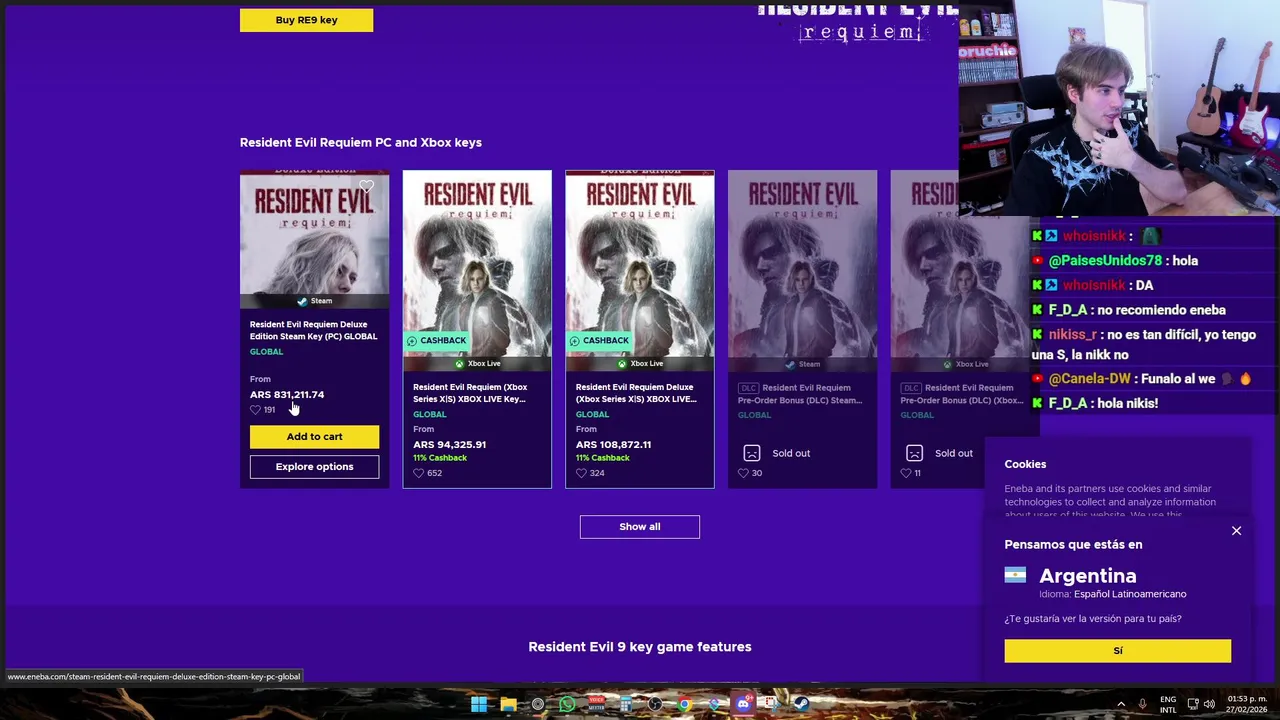Image resolution: width=1280 pixels, height=720 pixels.
Task: Click the chat username PaisesUnidos78
Action: [1105, 261]
